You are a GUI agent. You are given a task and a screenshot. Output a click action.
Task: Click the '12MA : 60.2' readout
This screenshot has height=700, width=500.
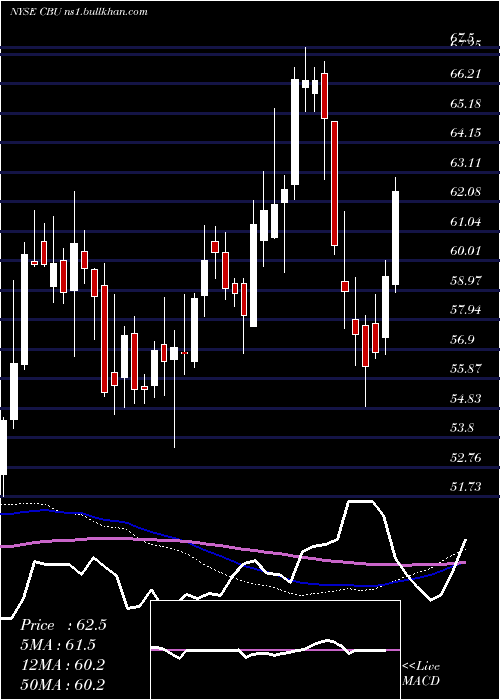62,664
